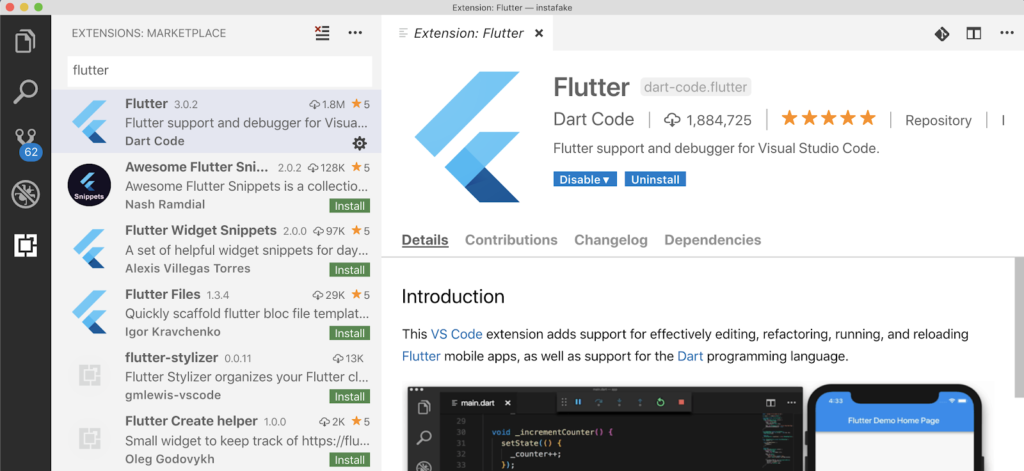Viewport: 1024px width, 471px height.
Task: Open the extensions More Actions ellipsis menu
Action: click(355, 33)
